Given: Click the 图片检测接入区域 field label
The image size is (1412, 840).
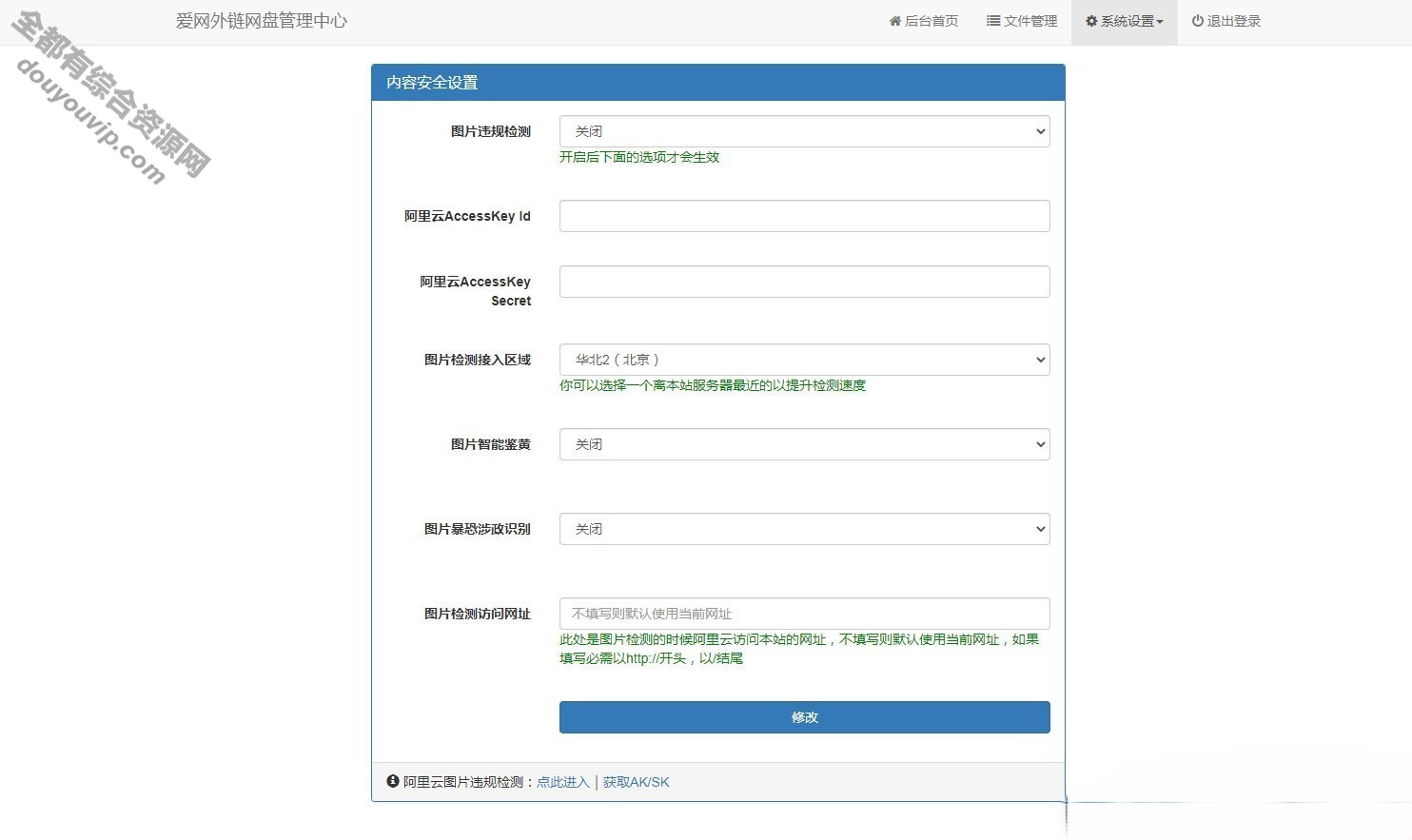Looking at the screenshot, I should tap(478, 360).
